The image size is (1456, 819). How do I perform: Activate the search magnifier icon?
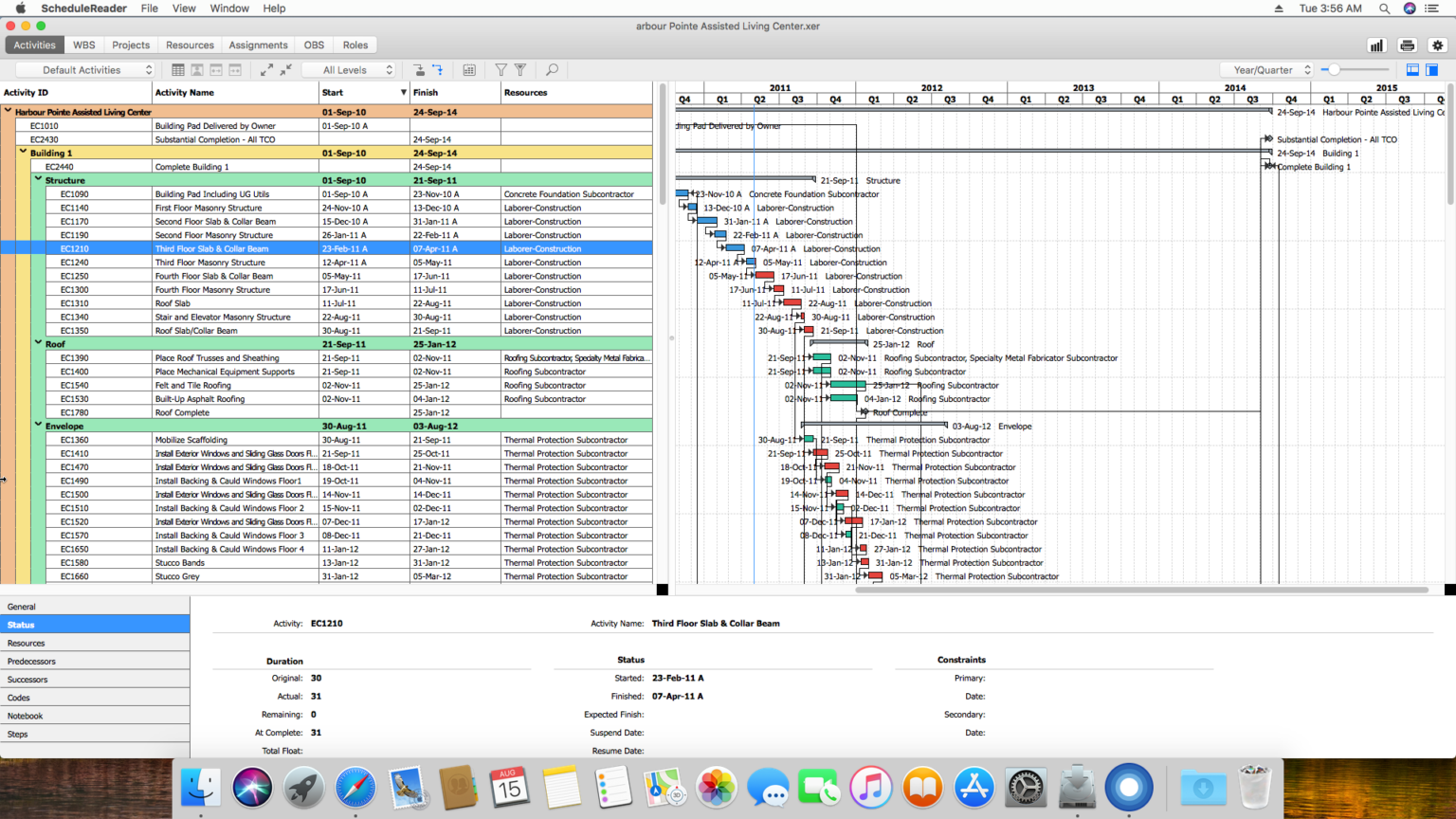(551, 69)
